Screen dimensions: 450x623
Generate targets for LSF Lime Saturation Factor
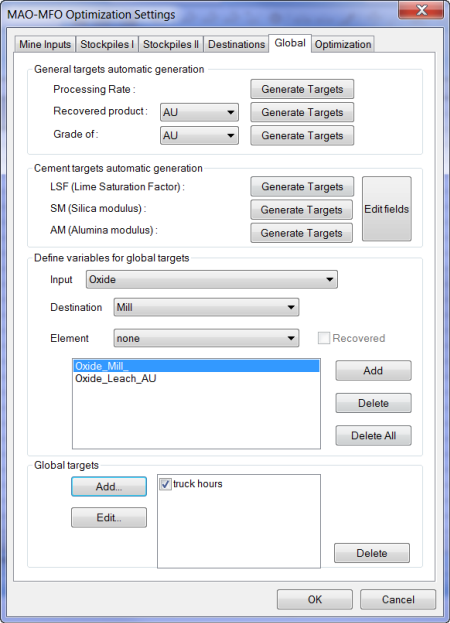click(302, 187)
